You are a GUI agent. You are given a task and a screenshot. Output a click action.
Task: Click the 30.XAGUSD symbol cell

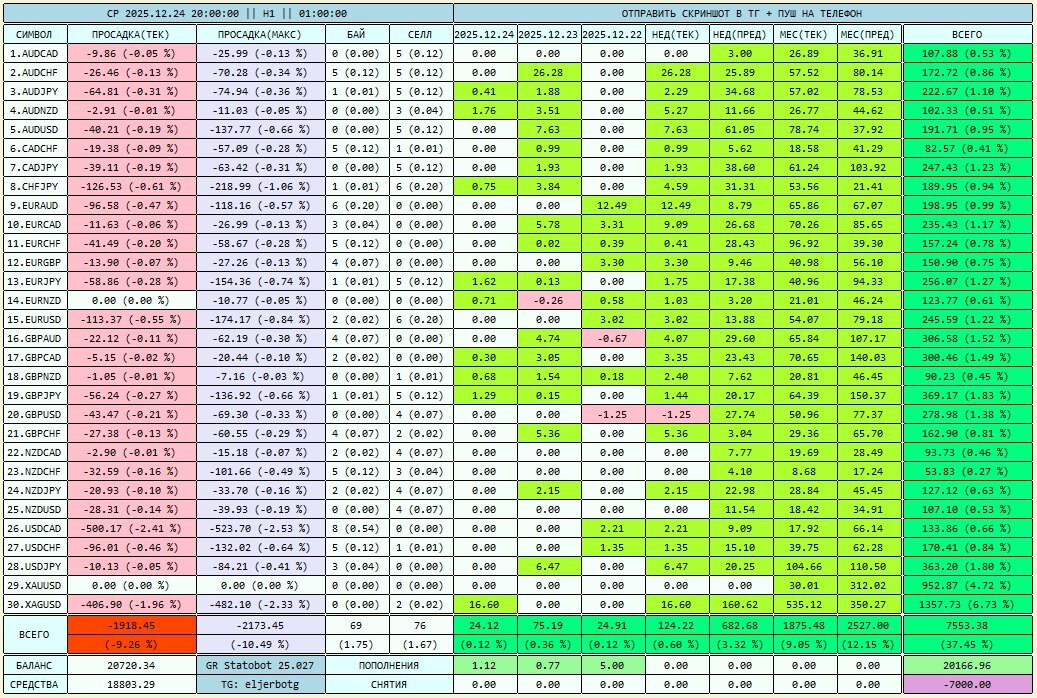(34, 605)
